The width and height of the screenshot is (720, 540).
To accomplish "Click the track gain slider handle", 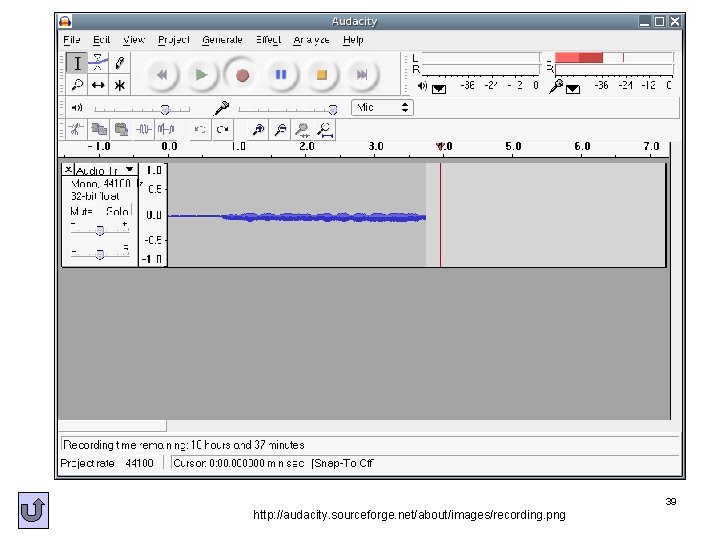I will pos(100,230).
